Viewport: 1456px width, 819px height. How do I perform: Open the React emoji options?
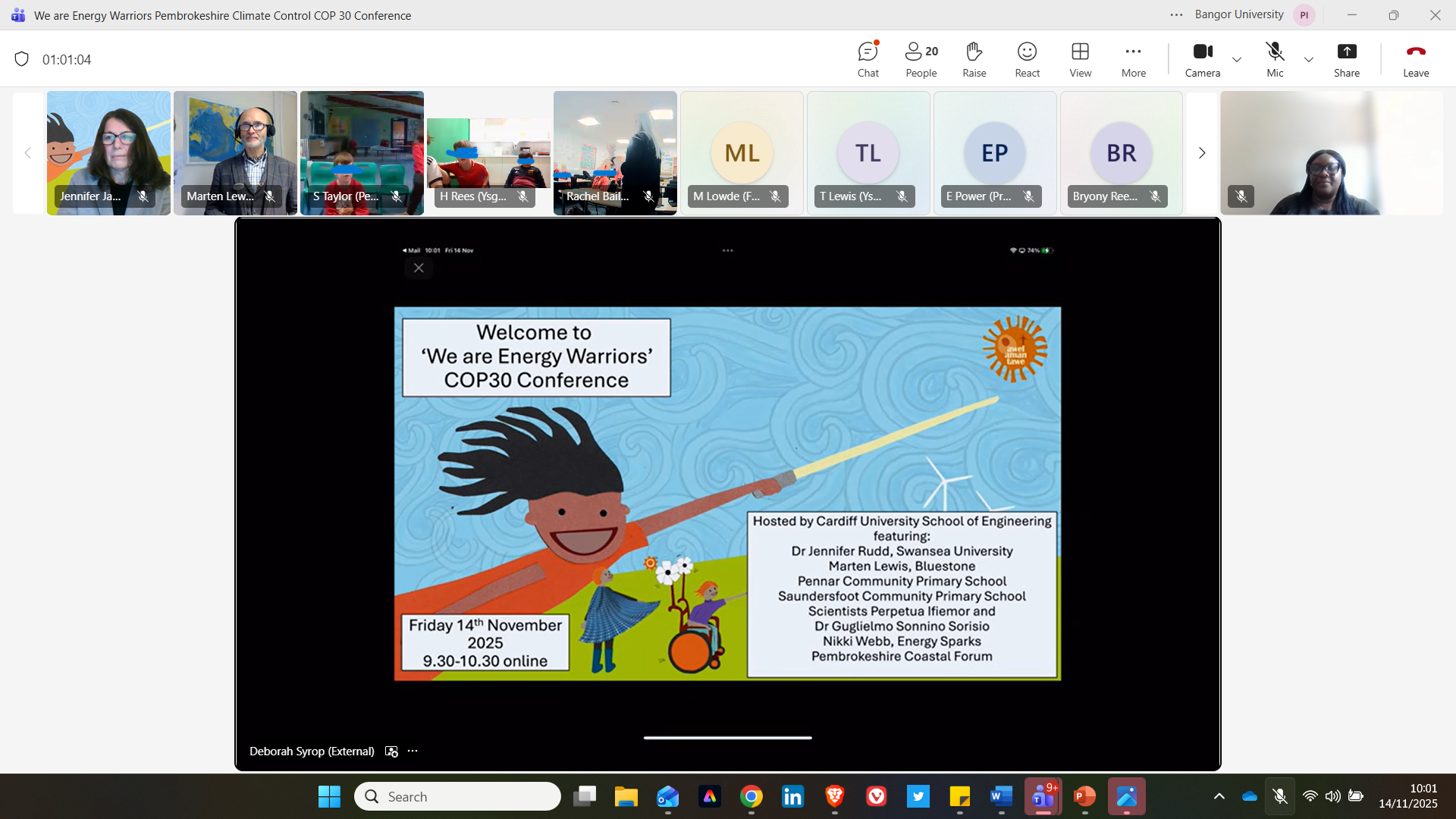[x=1028, y=59]
